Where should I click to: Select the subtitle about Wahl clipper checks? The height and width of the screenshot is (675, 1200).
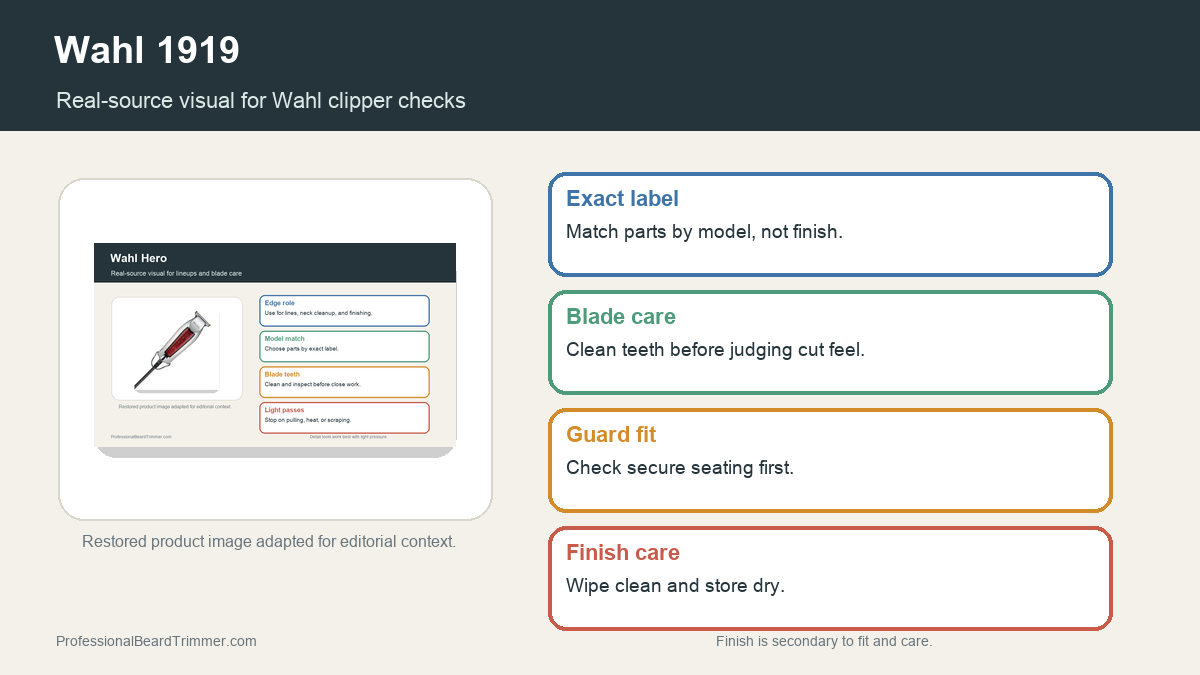(261, 100)
